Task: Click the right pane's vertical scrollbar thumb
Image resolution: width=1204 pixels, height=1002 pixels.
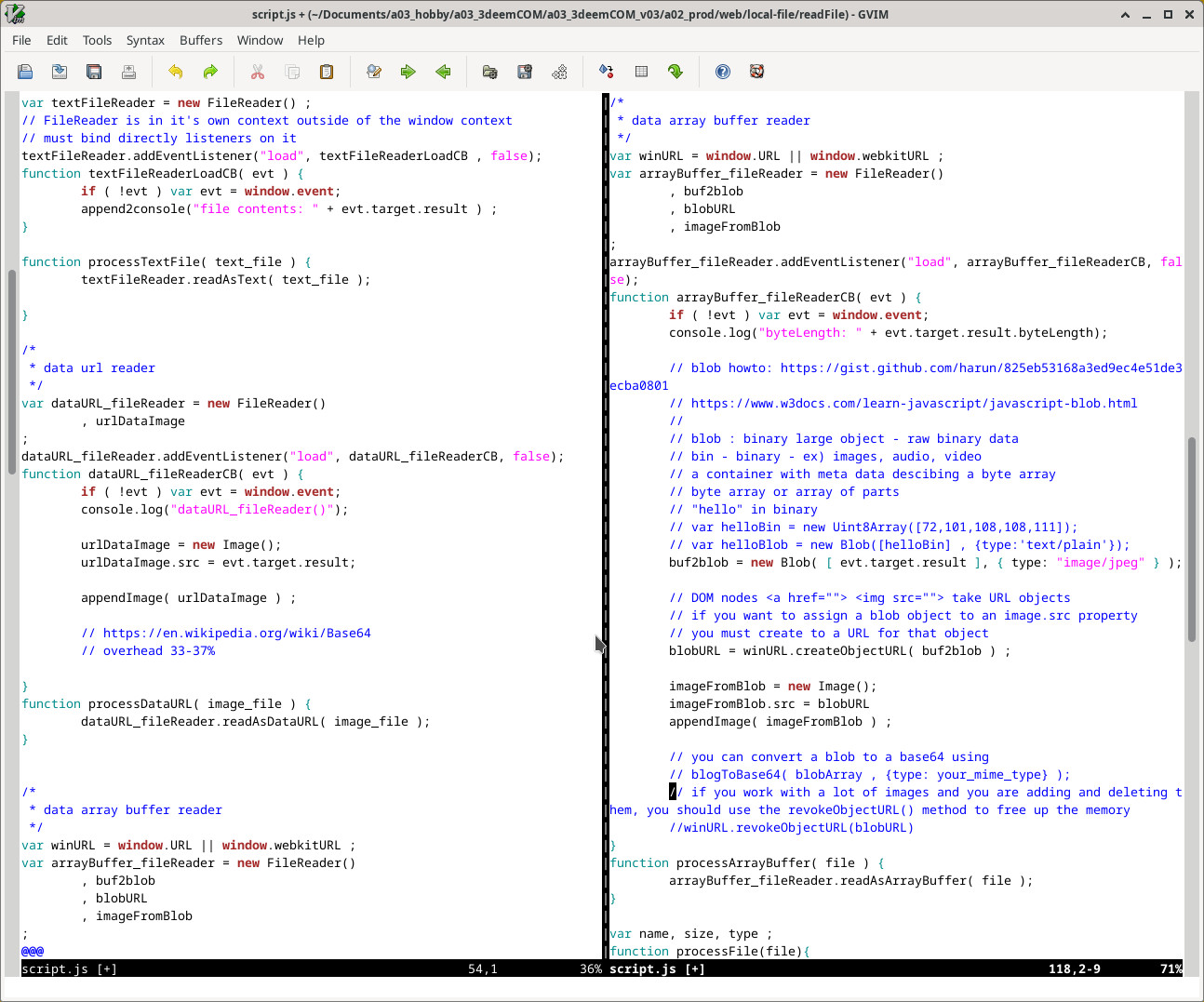Action: 1192,540
